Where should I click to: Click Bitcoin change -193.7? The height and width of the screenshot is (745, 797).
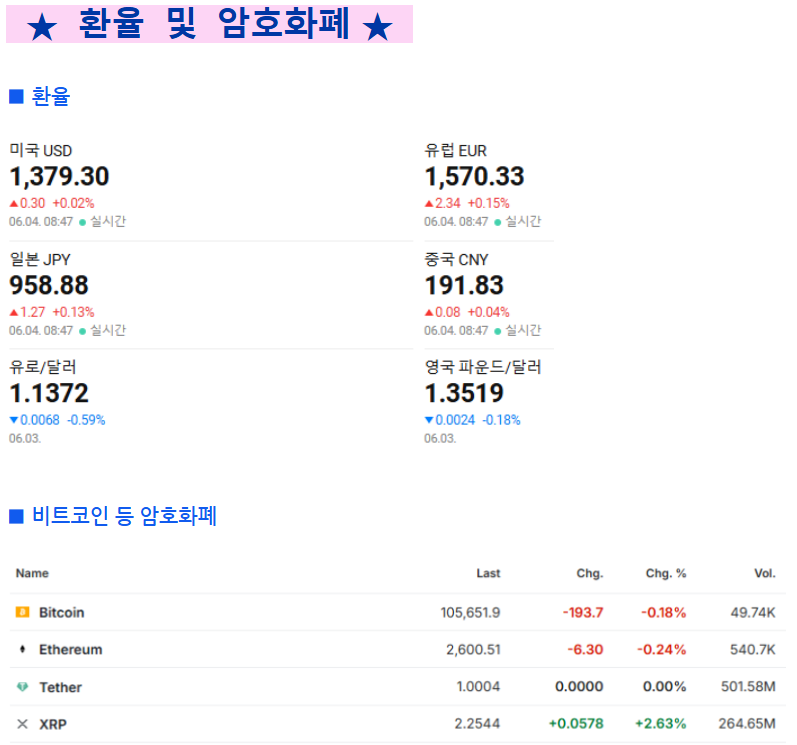coord(583,612)
